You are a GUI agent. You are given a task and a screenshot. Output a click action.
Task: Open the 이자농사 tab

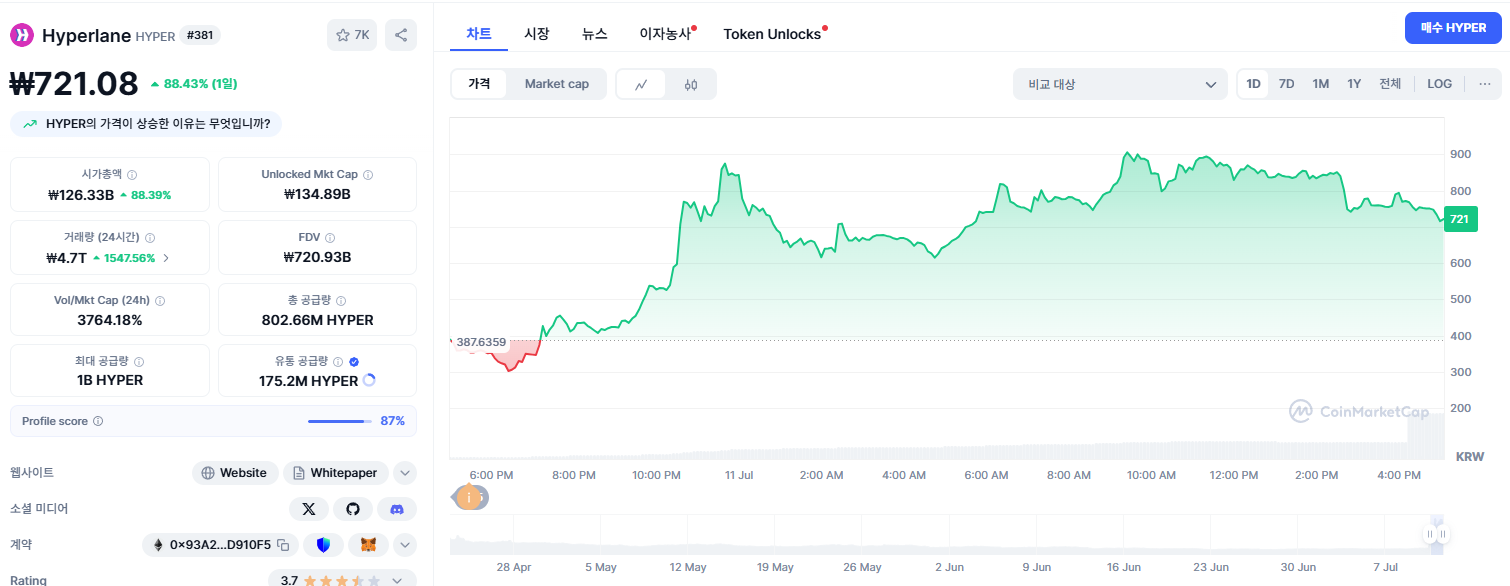click(x=666, y=33)
